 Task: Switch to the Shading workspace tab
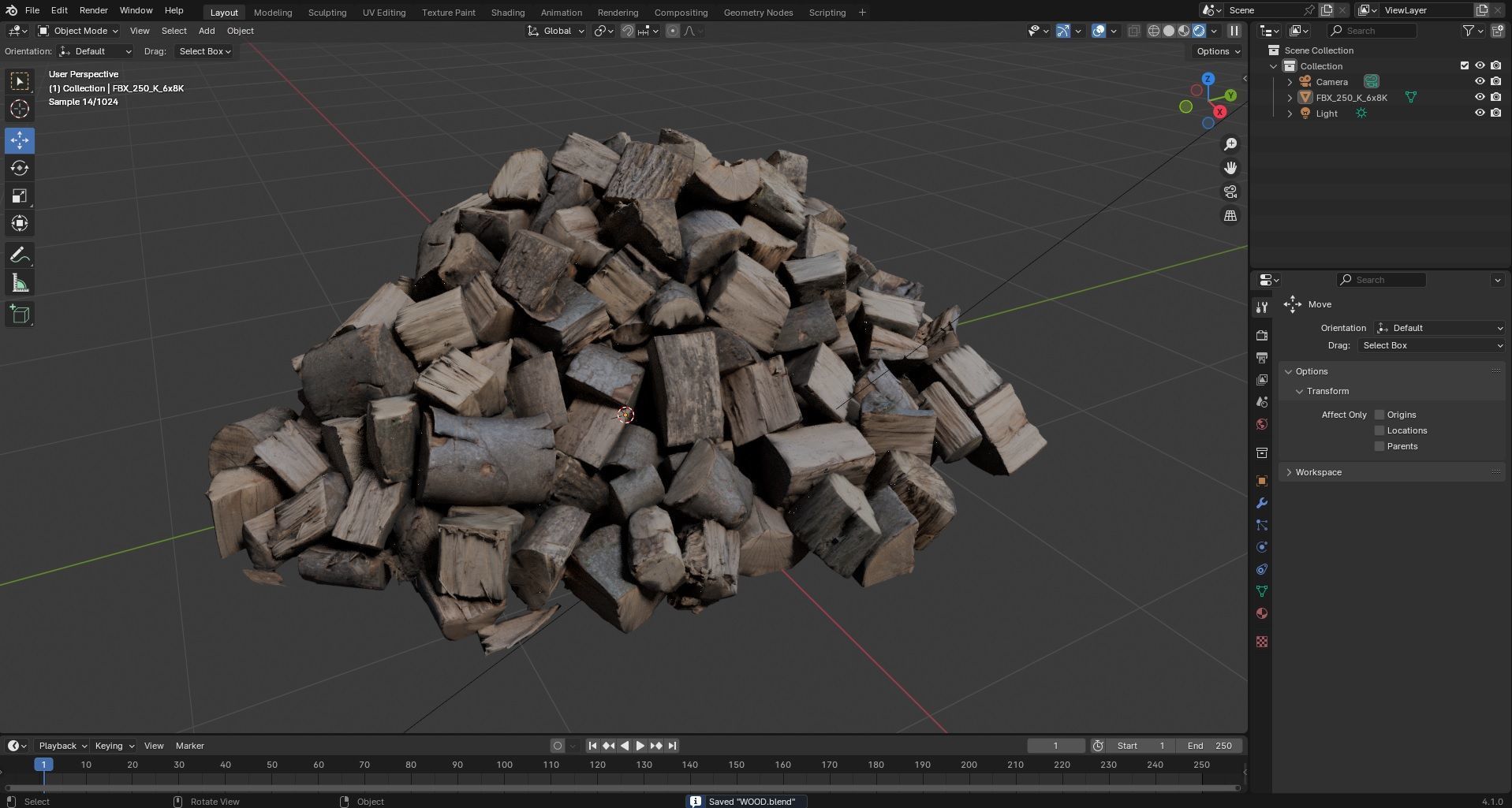tap(508, 13)
